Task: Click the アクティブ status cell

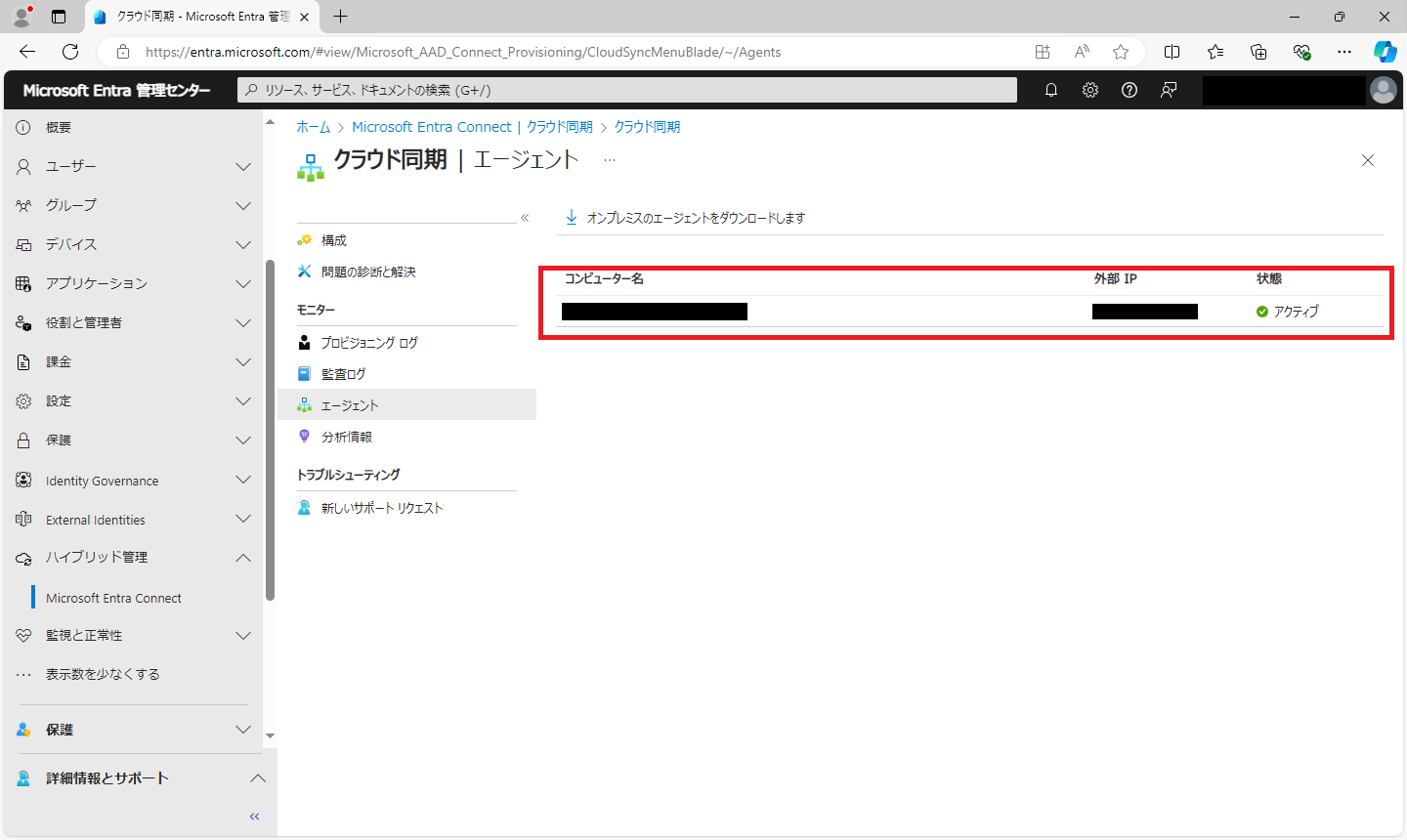Action: [x=1287, y=312]
